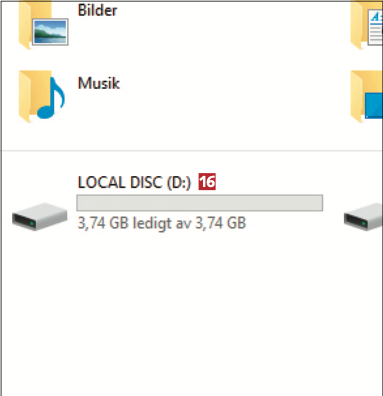Viewport: 383px width, 396px height.
Task: Open the Bilder folder icon
Action: 43,25
